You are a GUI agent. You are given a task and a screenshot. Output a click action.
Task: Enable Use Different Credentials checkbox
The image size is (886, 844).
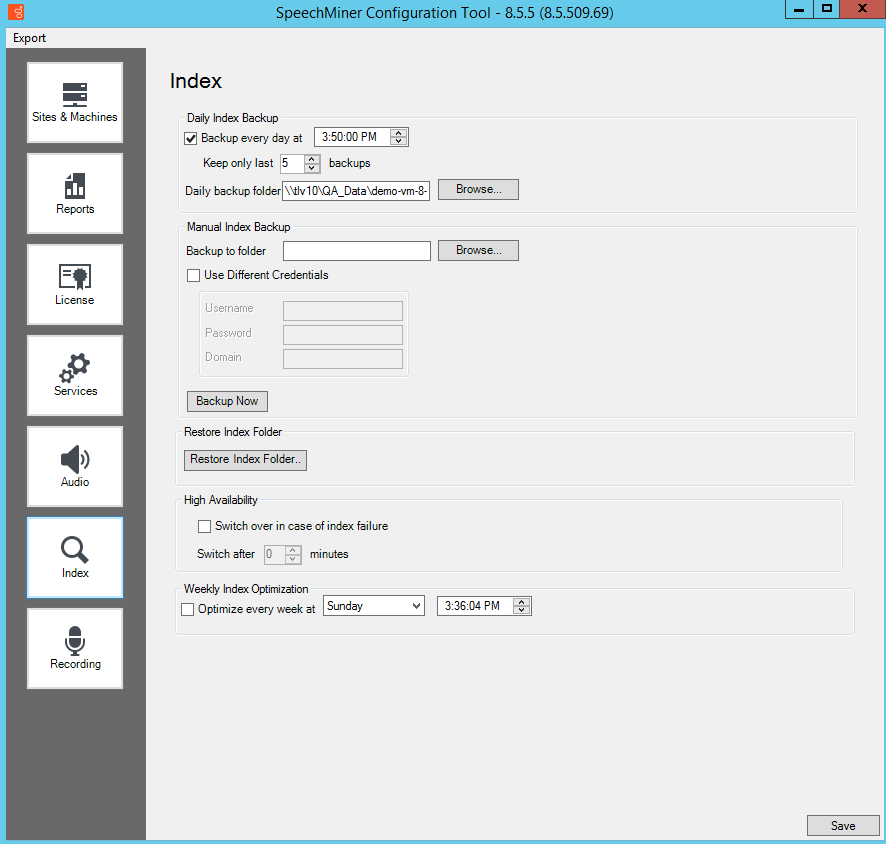coord(193,275)
